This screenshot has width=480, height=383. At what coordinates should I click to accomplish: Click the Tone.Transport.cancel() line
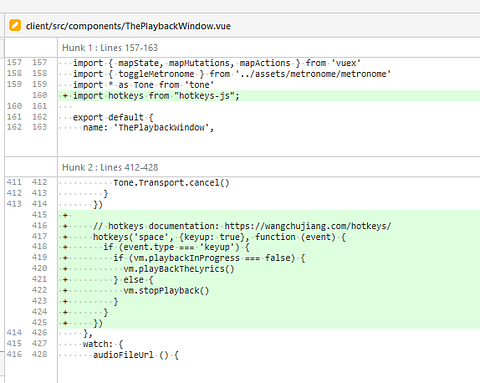click(171, 183)
